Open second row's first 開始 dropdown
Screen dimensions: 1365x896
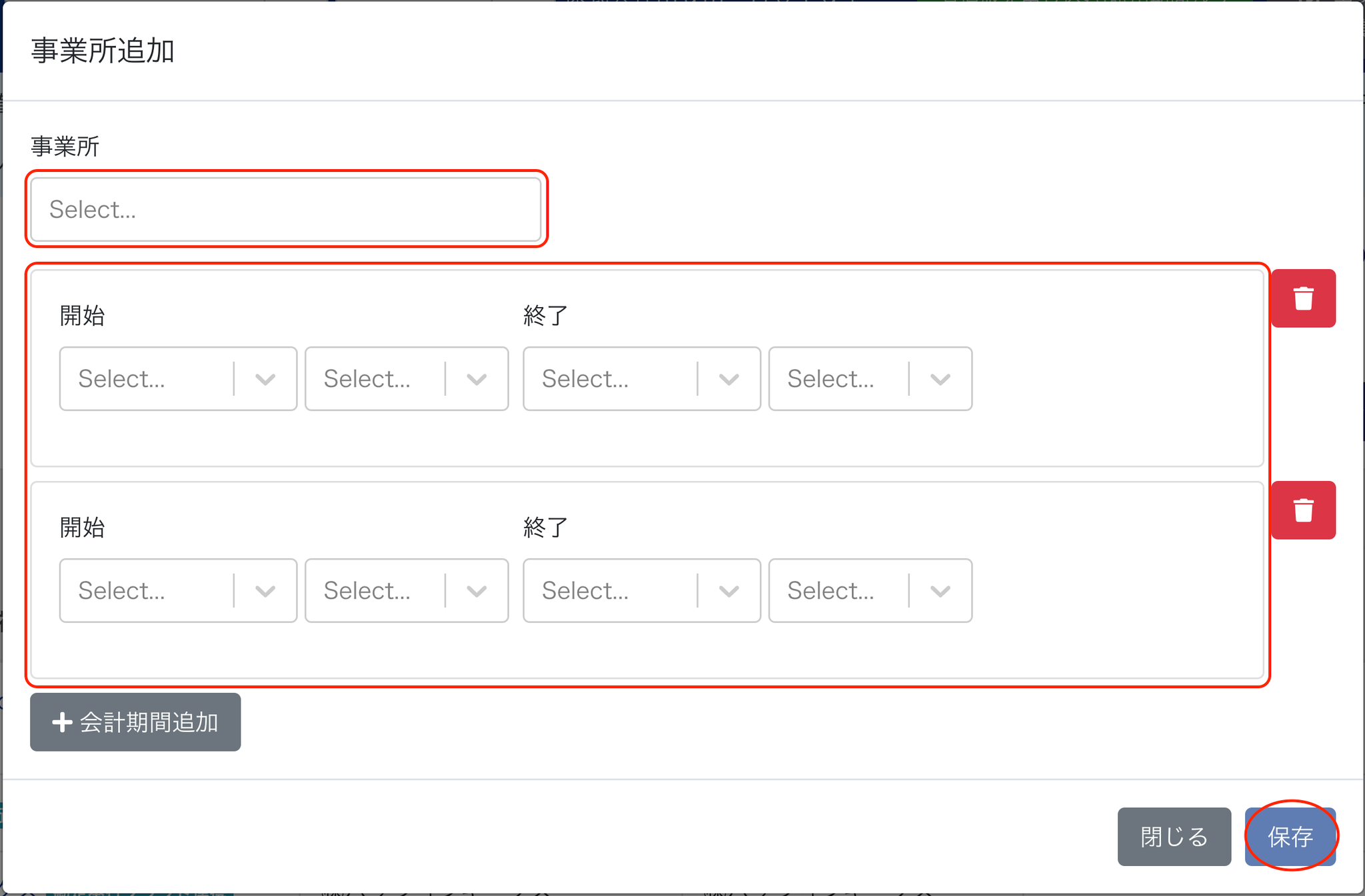click(x=148, y=591)
